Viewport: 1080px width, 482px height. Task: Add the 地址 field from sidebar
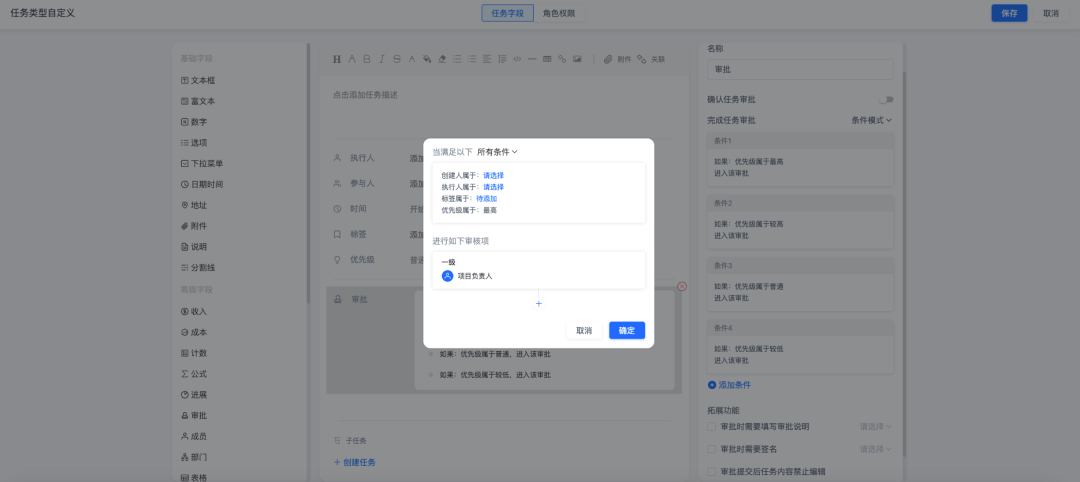194,205
